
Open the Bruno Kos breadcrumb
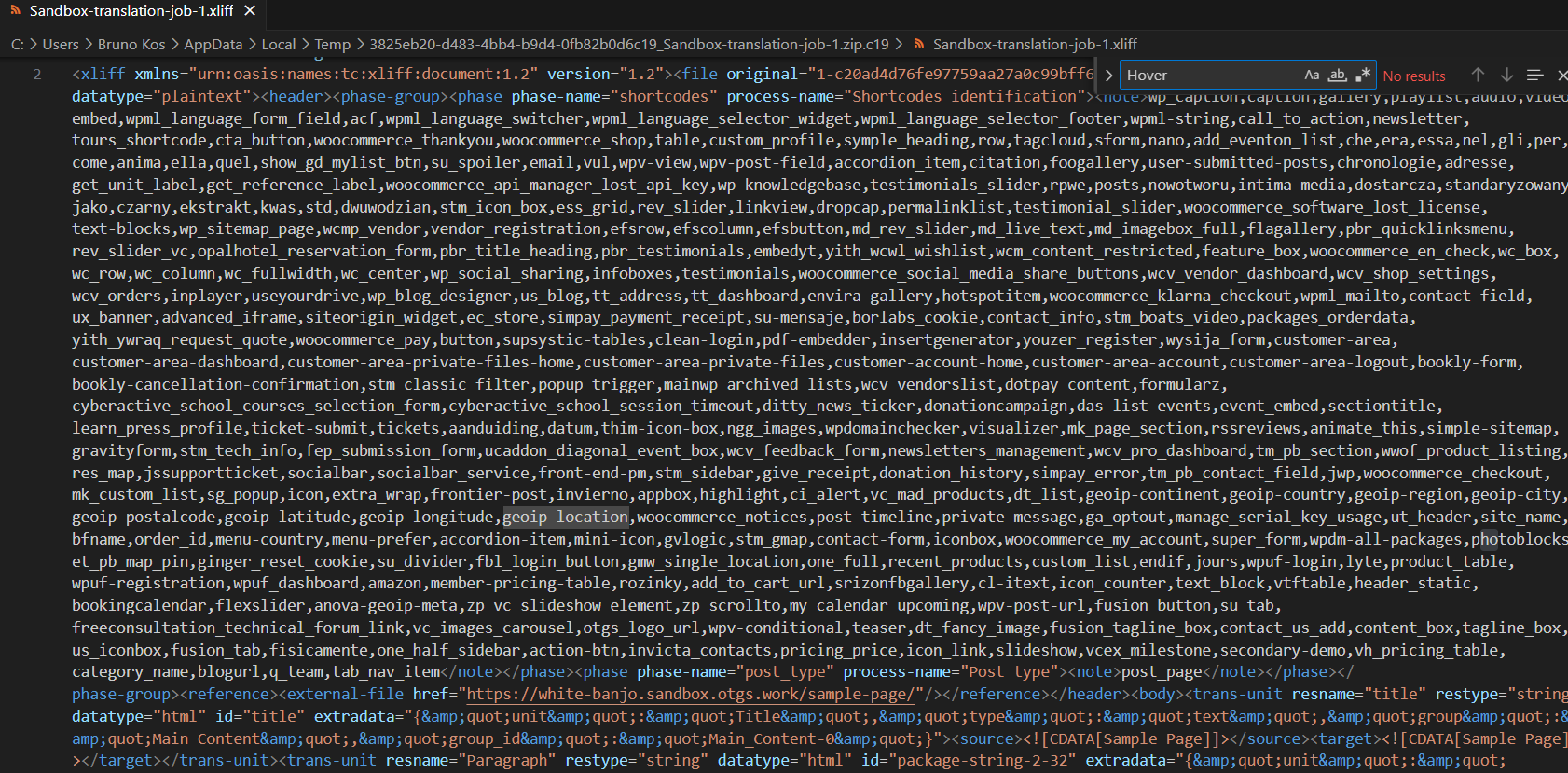tap(131, 44)
